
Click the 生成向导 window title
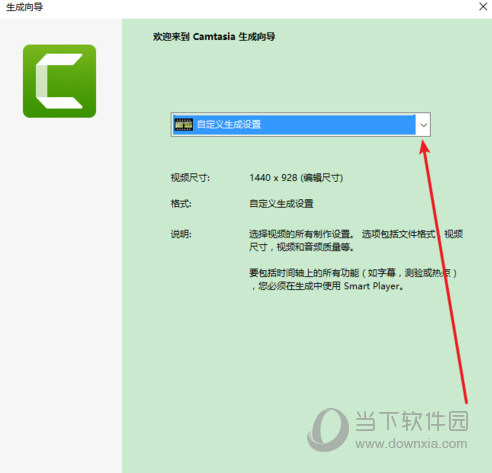[x=24, y=7]
